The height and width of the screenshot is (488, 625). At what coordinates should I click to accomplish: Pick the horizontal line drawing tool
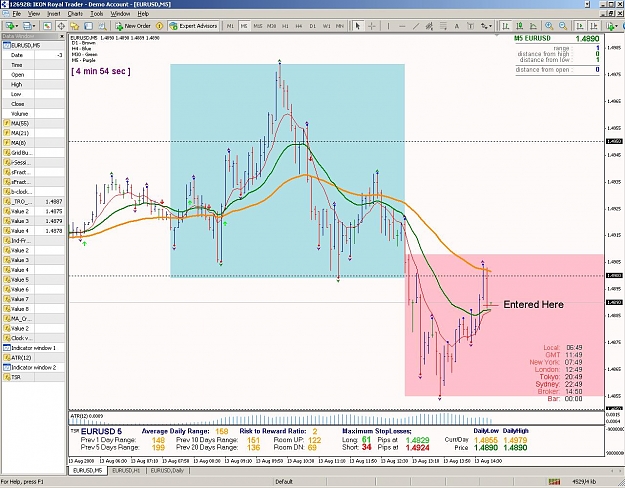(x=402, y=26)
